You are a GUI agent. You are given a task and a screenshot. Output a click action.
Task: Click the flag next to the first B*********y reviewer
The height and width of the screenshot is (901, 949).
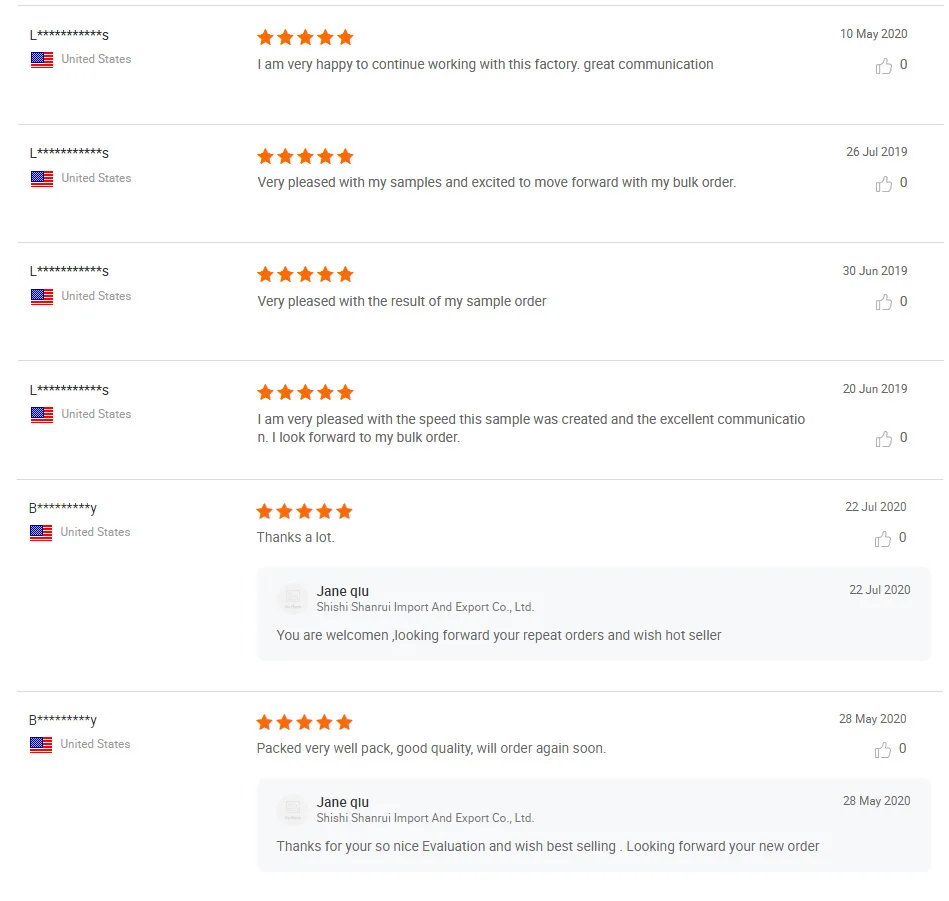click(x=41, y=533)
